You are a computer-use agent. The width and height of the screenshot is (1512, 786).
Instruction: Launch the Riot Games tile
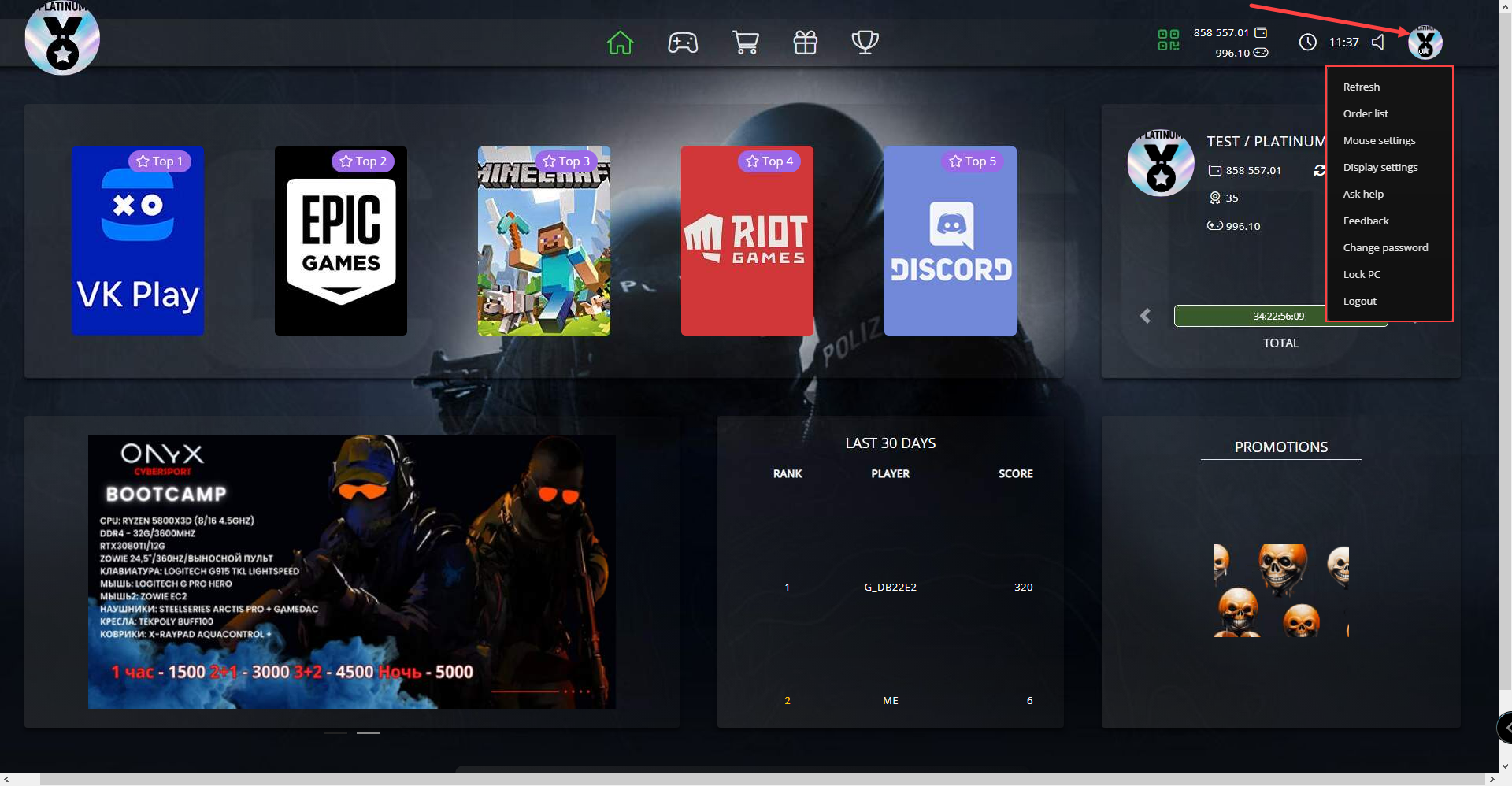(747, 241)
